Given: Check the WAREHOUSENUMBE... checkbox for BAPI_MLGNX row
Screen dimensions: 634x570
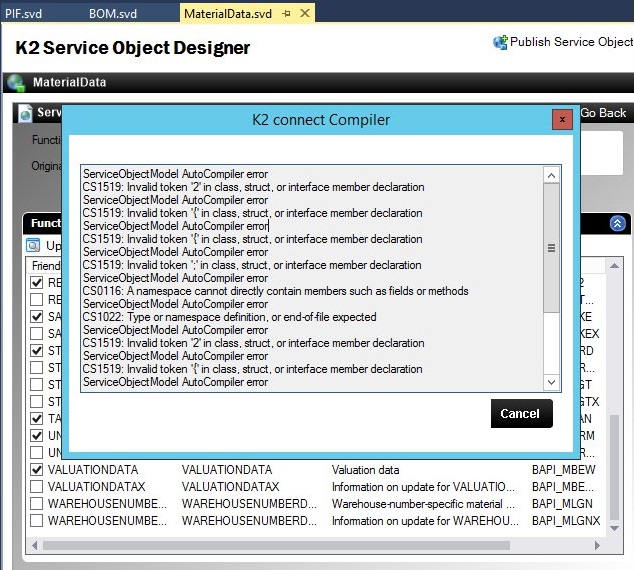Looking at the screenshot, I should pos(37,521).
